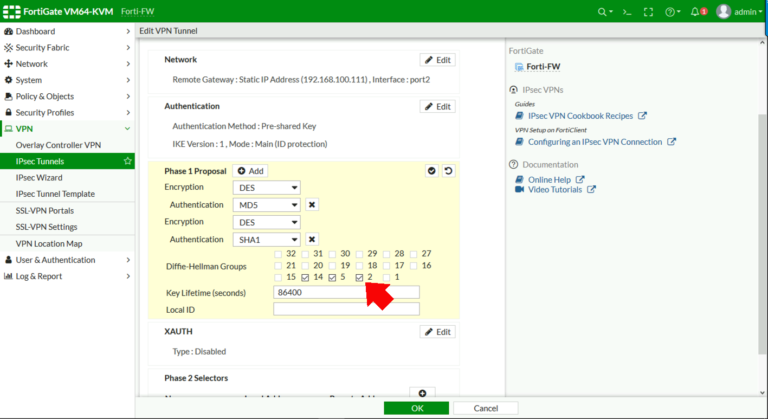Open MD5 Authentication dropdown

[266, 205]
